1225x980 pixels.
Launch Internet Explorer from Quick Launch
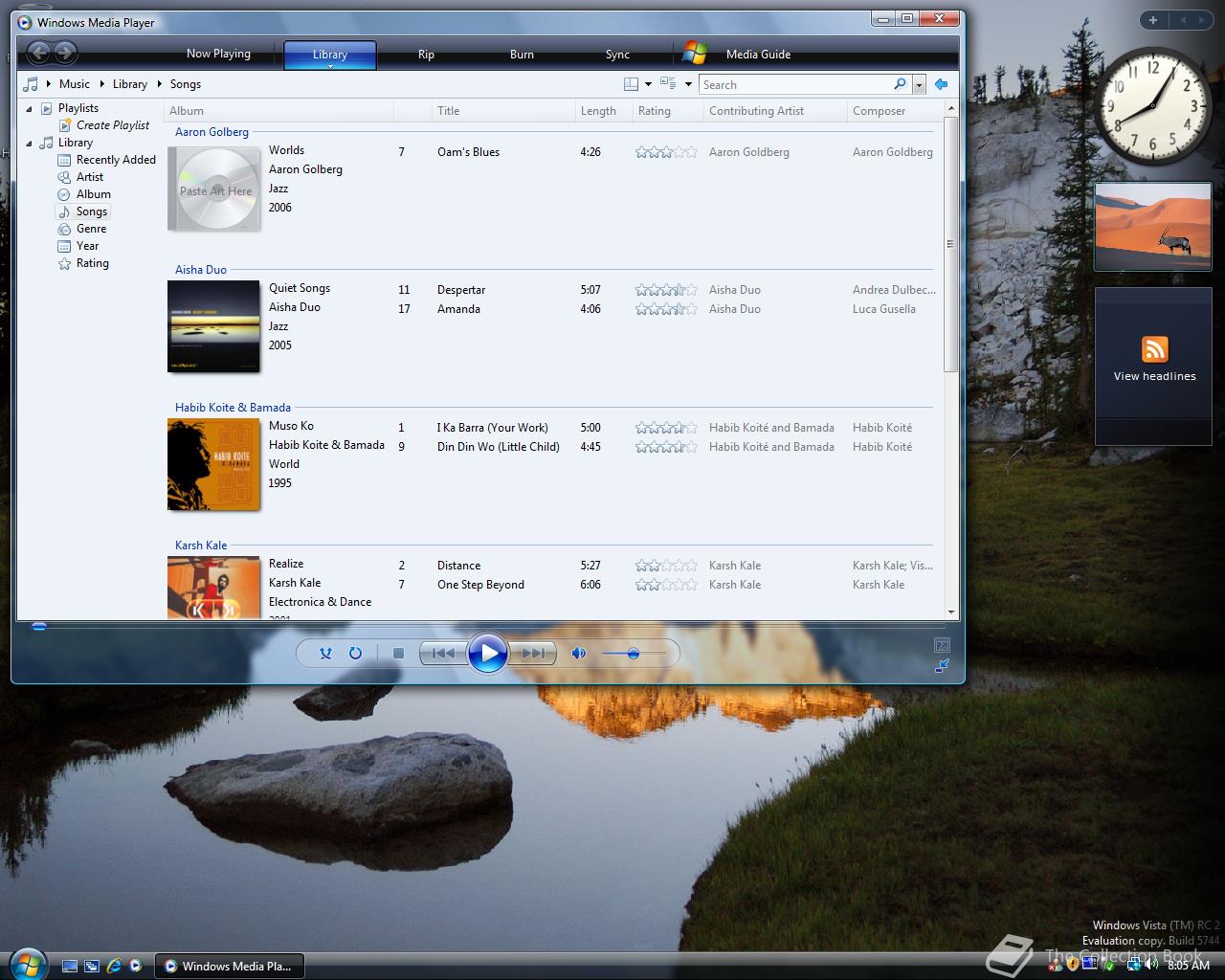[x=114, y=966]
